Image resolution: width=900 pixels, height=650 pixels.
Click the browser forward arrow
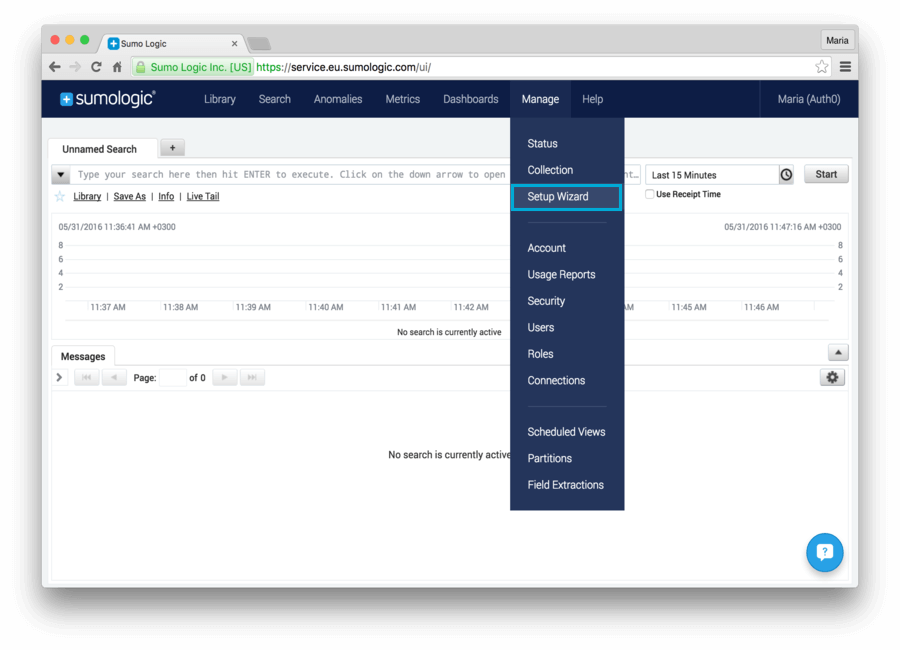[75, 67]
